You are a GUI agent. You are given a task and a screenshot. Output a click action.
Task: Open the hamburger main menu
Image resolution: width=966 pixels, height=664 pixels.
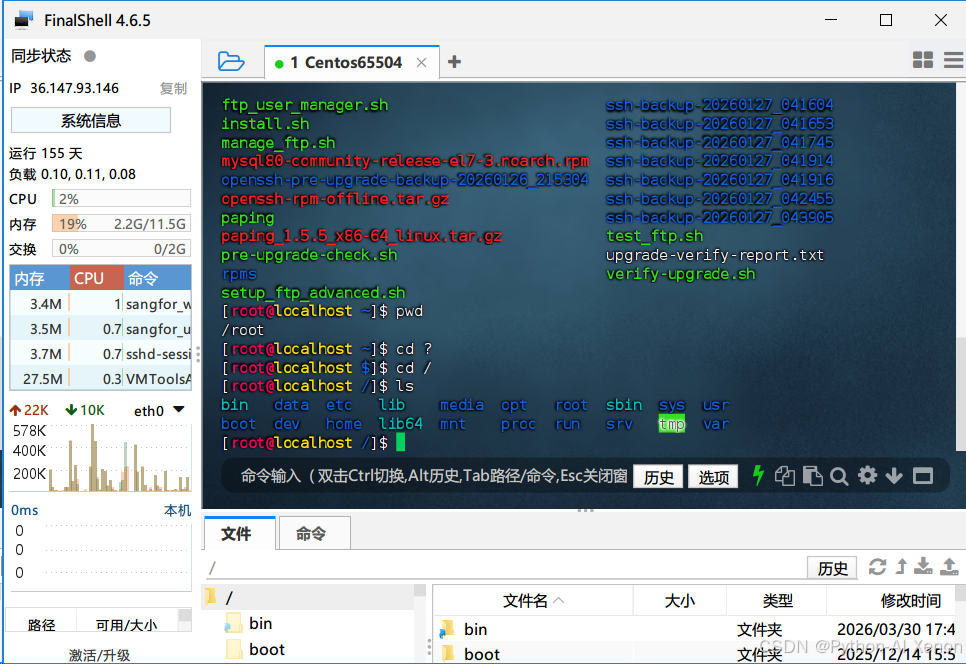(x=954, y=60)
